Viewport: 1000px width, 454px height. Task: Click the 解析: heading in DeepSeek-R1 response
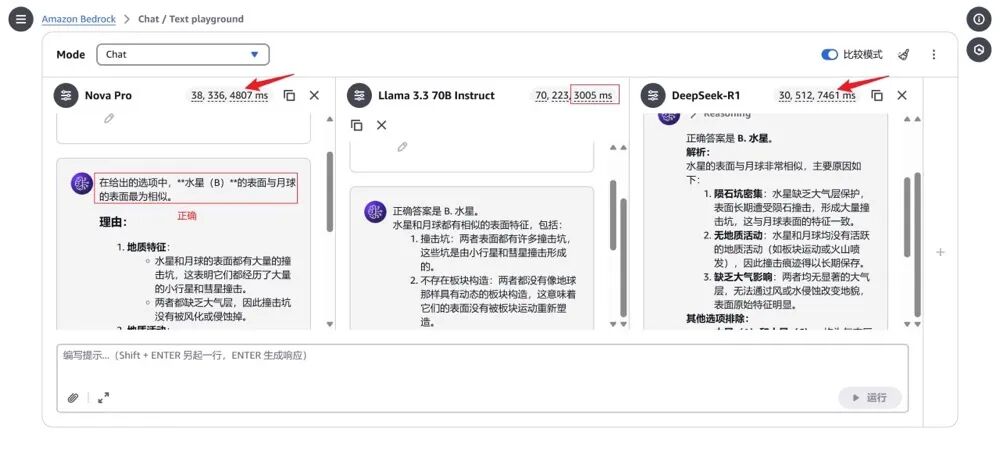(698, 152)
